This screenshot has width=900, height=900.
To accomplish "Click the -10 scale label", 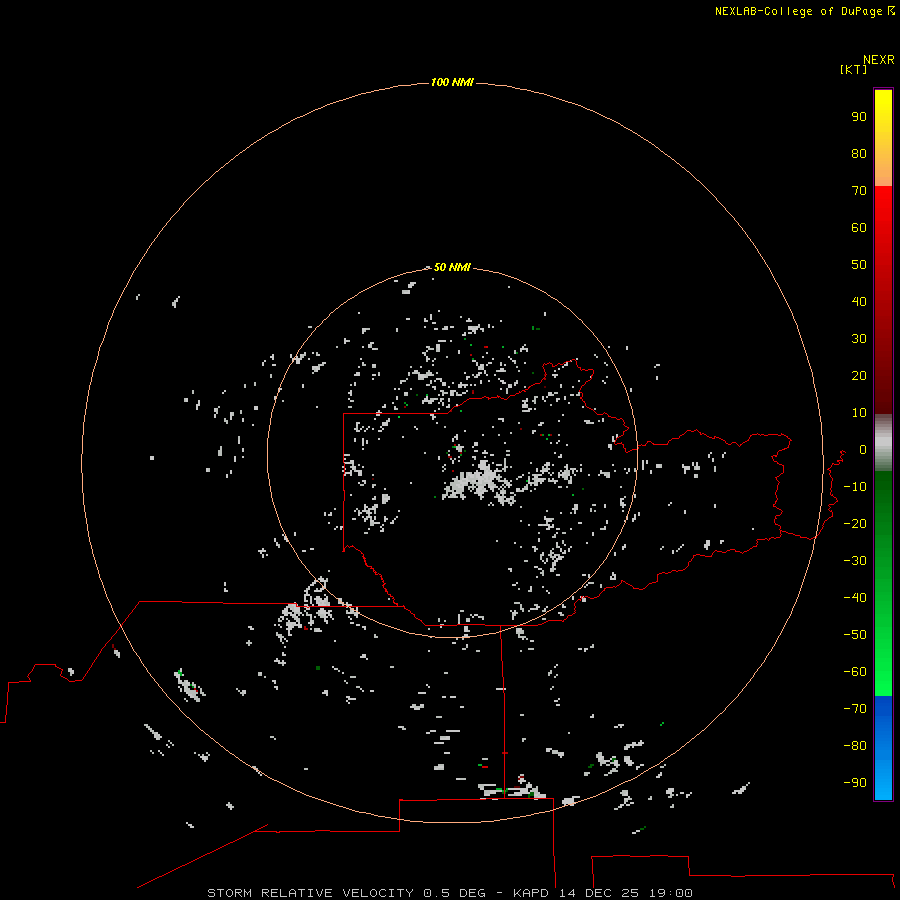I will pyautogui.click(x=855, y=487).
